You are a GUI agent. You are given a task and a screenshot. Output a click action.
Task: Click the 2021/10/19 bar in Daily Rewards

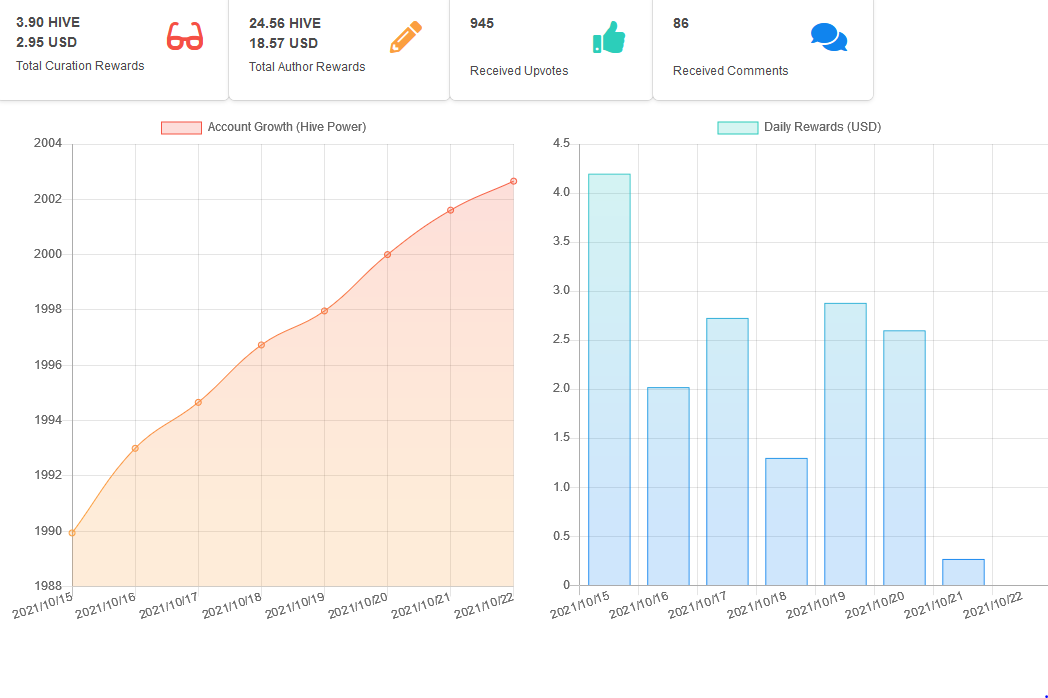pos(845,445)
